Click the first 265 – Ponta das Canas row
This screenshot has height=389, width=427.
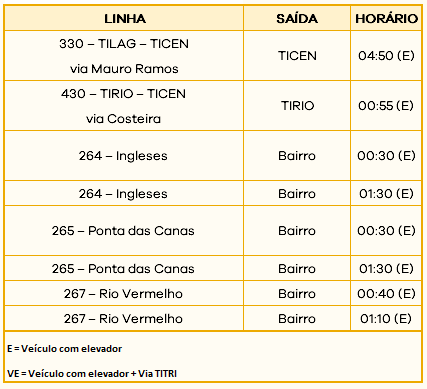click(x=213, y=231)
